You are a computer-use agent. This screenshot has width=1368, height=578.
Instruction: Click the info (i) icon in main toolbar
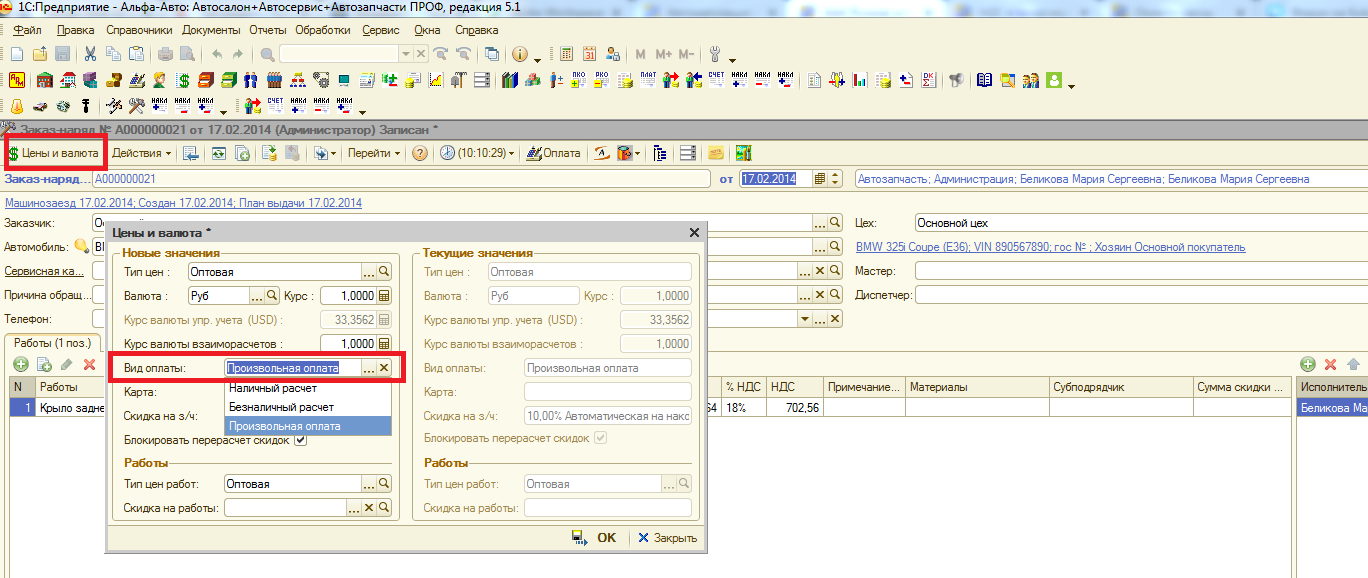click(520, 54)
